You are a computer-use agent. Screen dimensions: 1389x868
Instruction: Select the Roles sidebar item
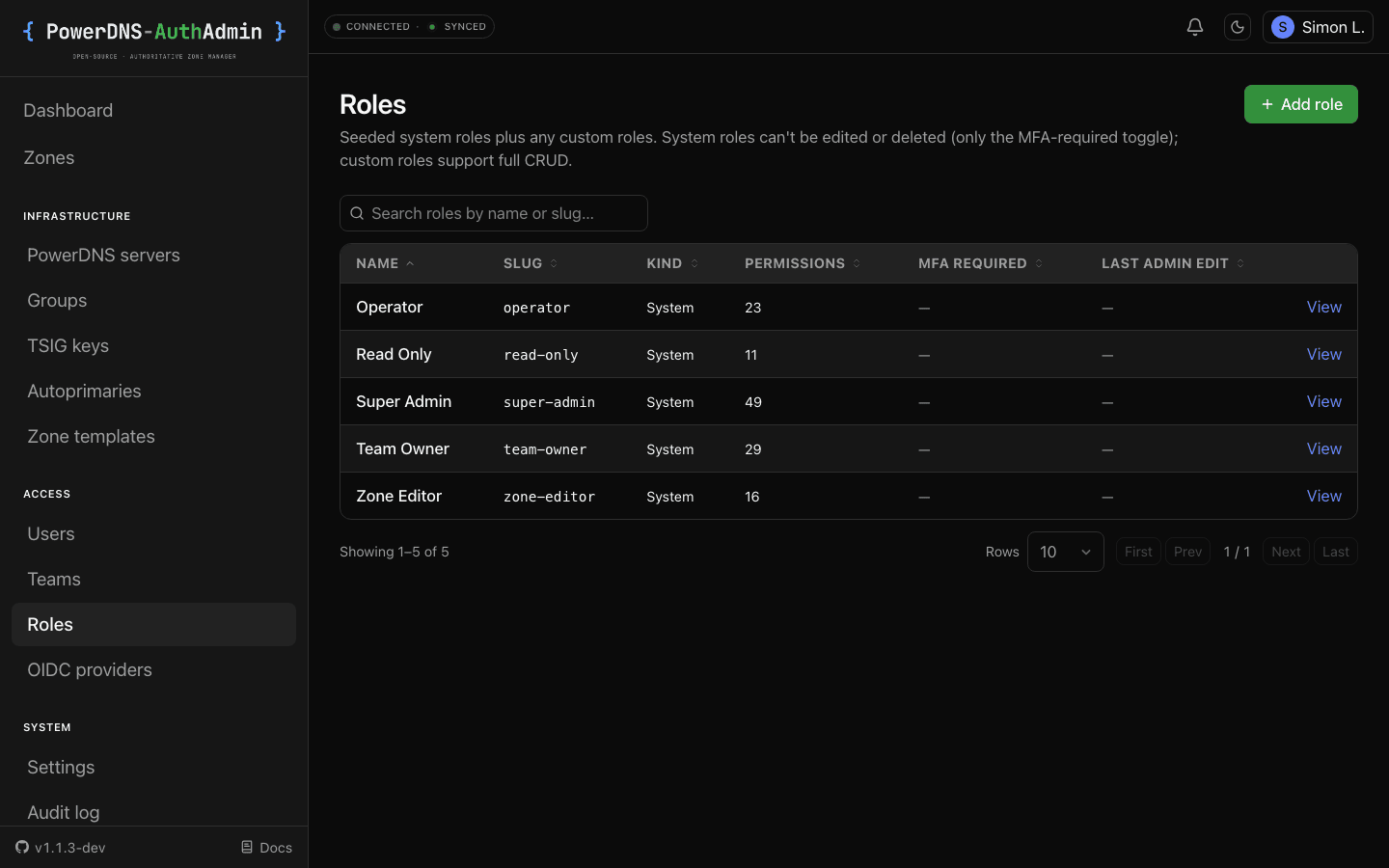(x=154, y=624)
